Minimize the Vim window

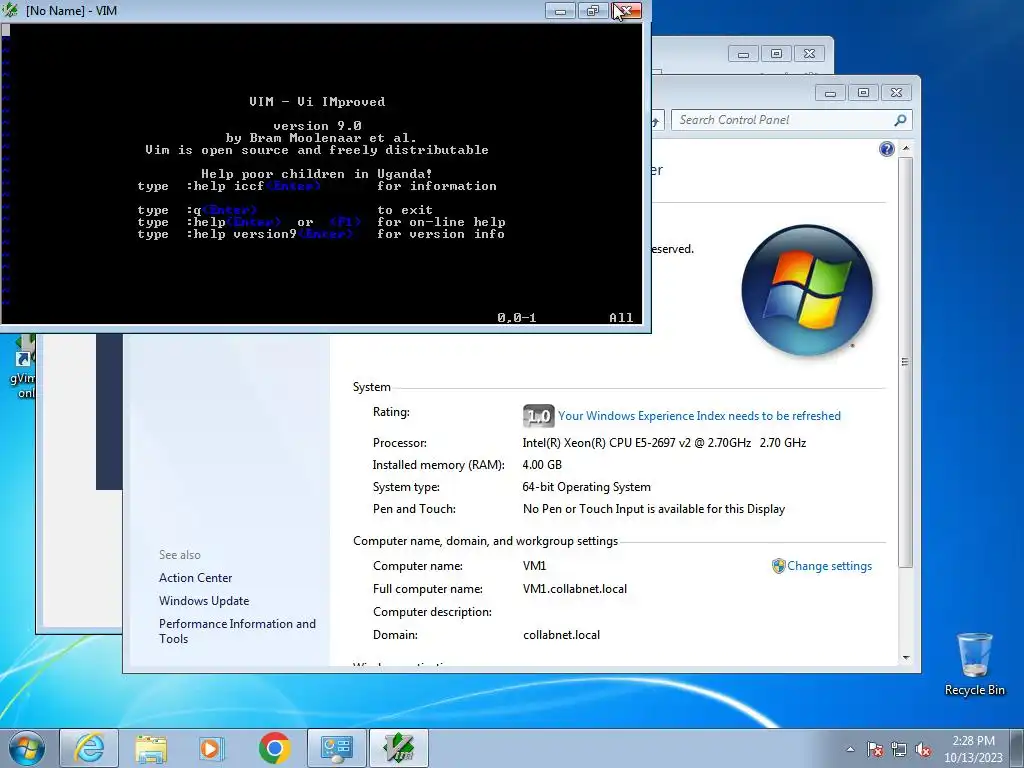[x=560, y=11]
